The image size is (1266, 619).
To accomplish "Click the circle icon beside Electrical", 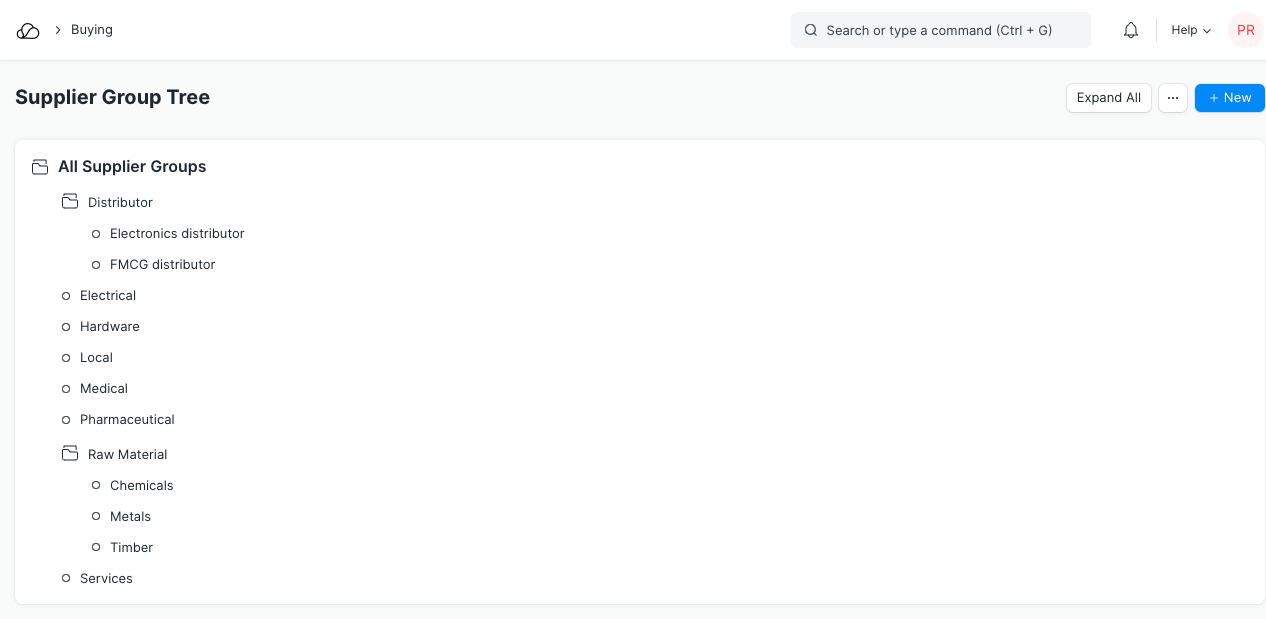I will point(66,296).
